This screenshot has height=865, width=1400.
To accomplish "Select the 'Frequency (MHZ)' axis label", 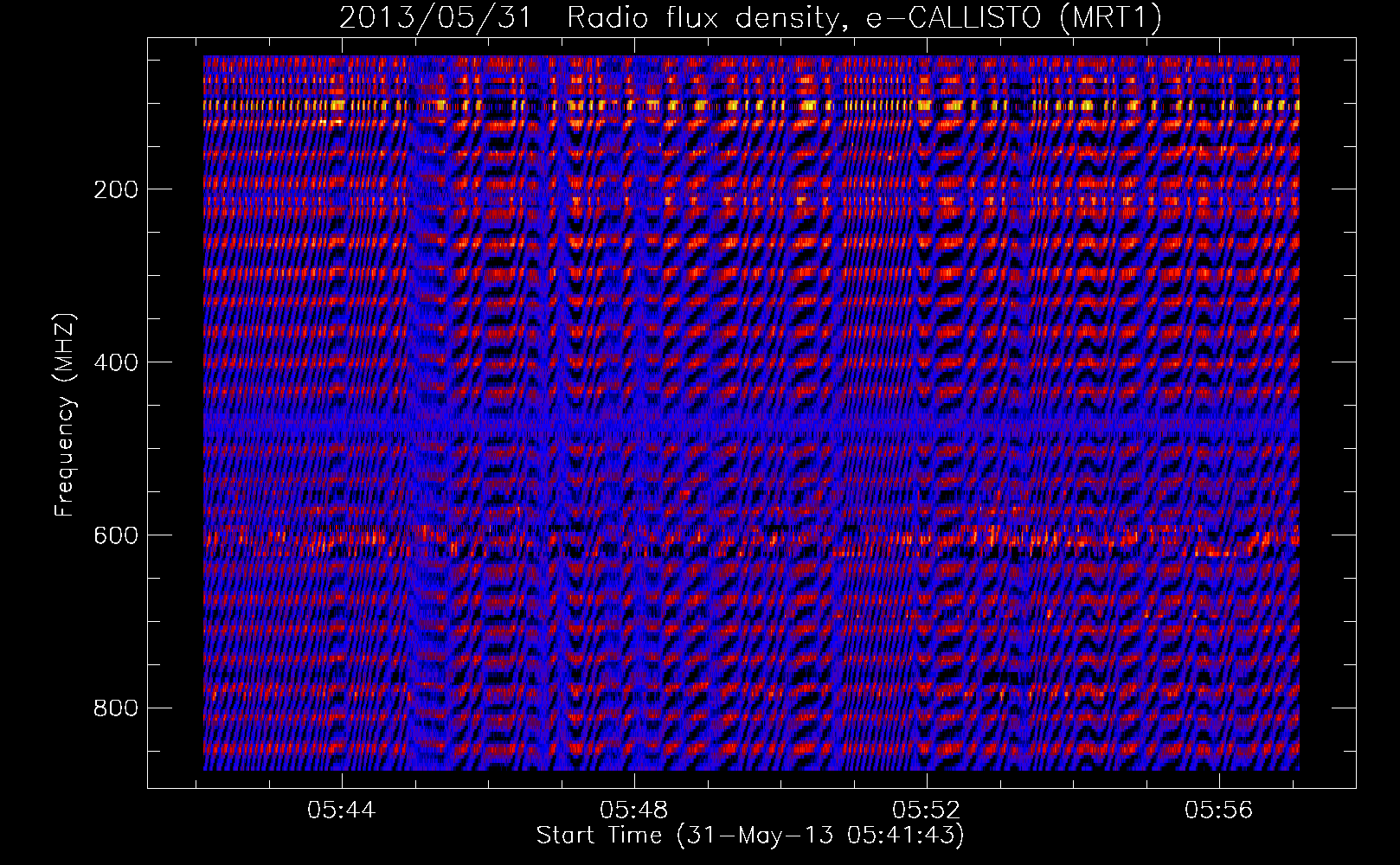I will (65, 415).
